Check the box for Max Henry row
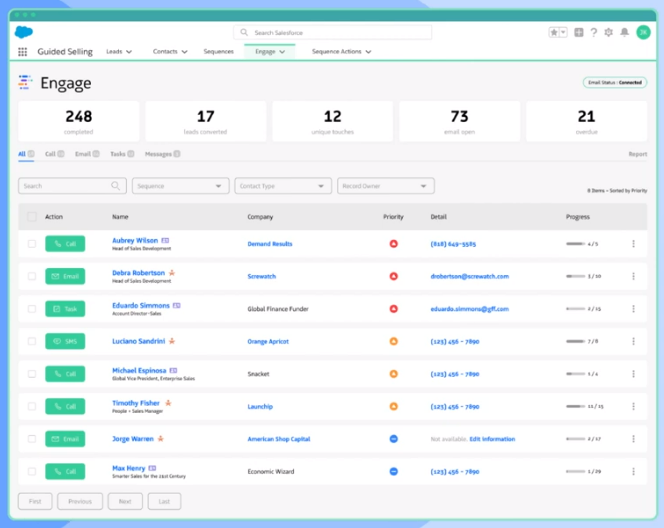 (x=32, y=471)
